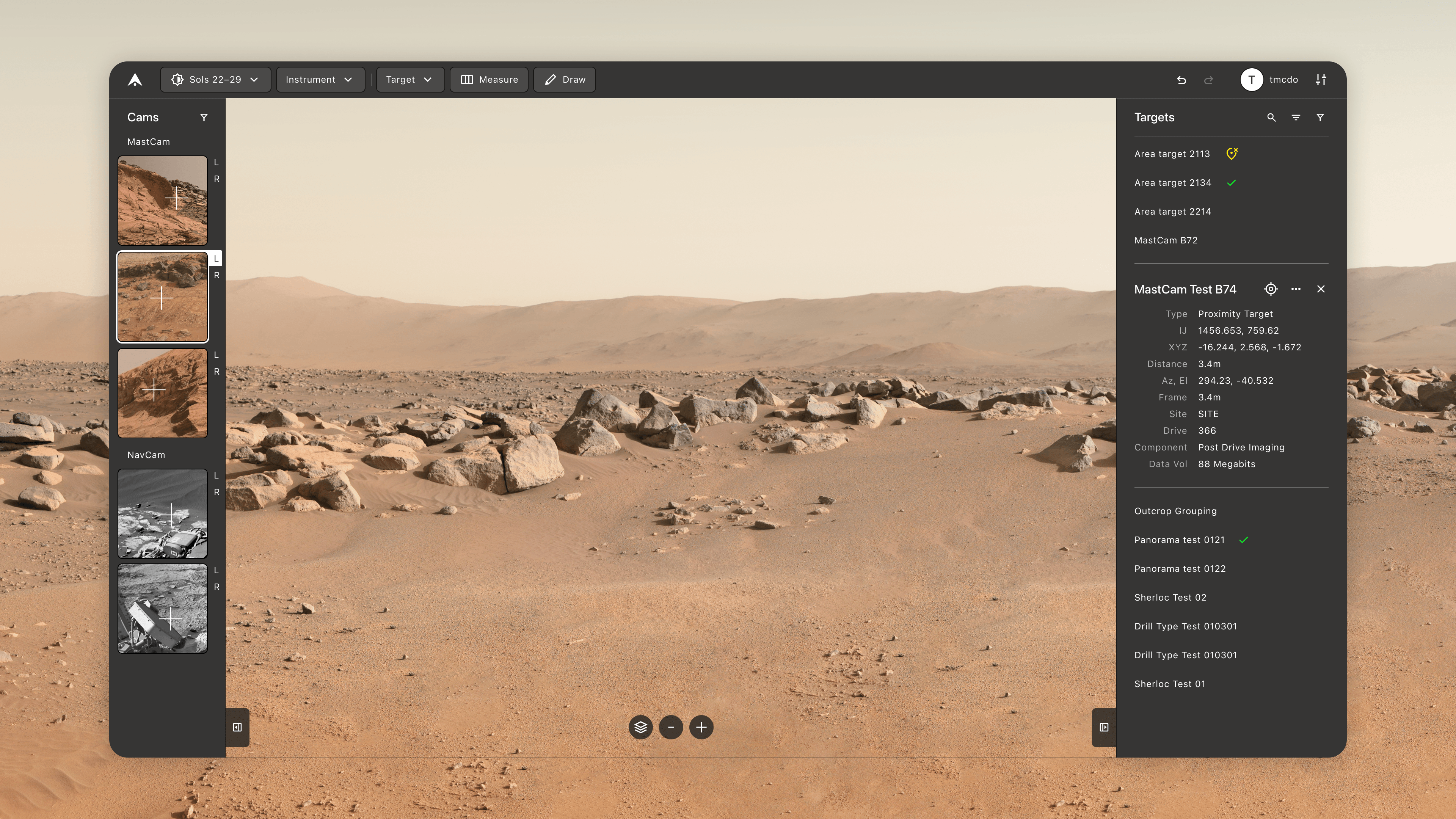Screen dimensions: 1456x819
Task: Switch first NavCam image to R
Action: coord(216,492)
